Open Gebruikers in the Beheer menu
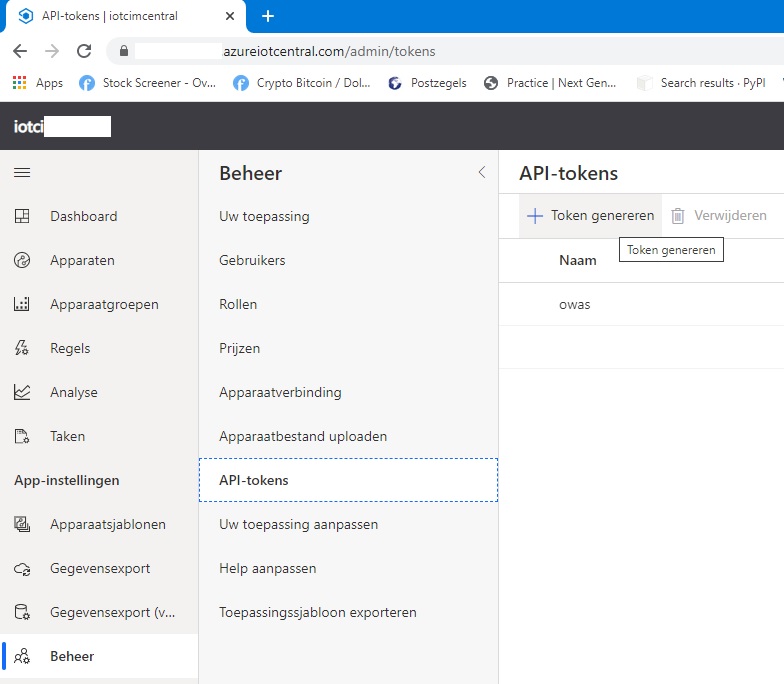Viewport: 784px width, 684px height. pos(252,260)
